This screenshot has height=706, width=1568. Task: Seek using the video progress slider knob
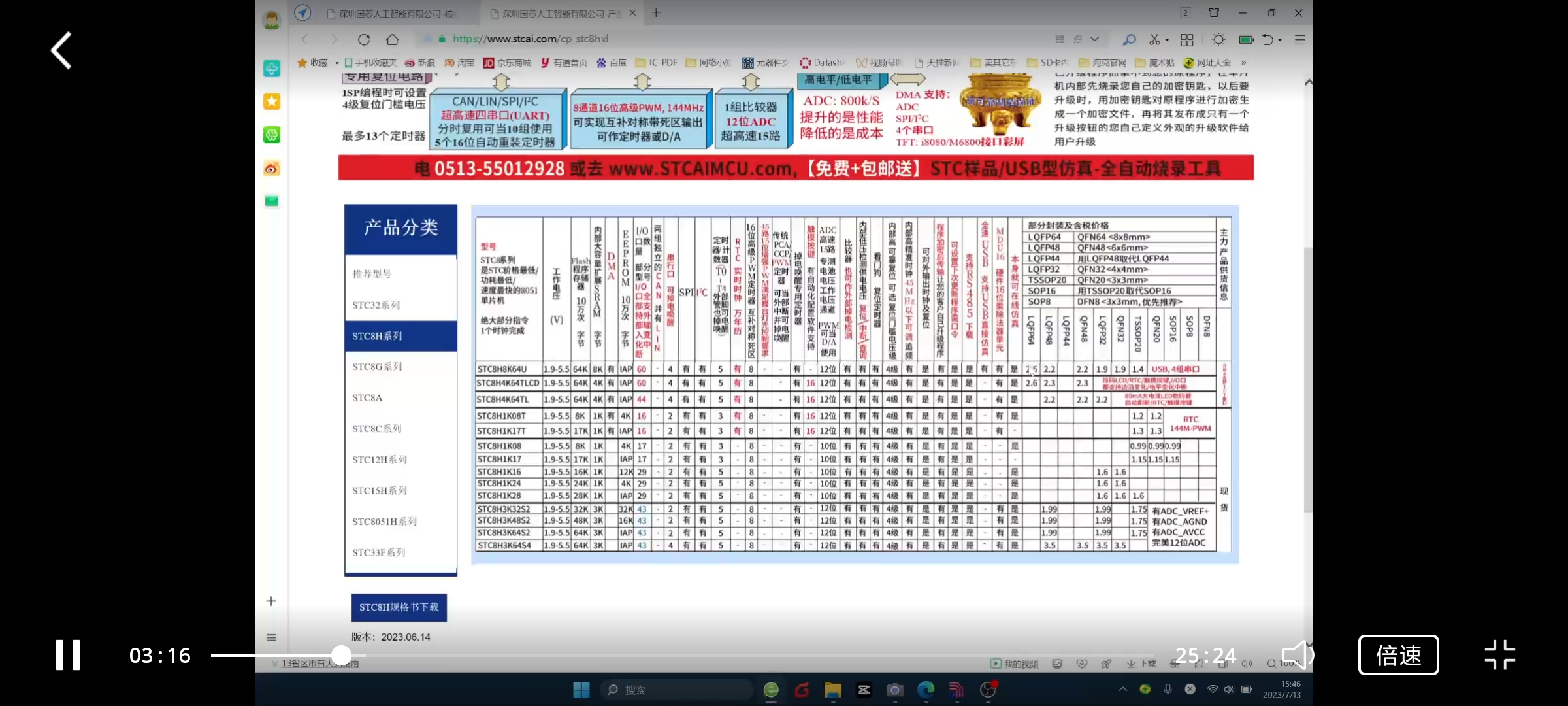pyautogui.click(x=341, y=655)
